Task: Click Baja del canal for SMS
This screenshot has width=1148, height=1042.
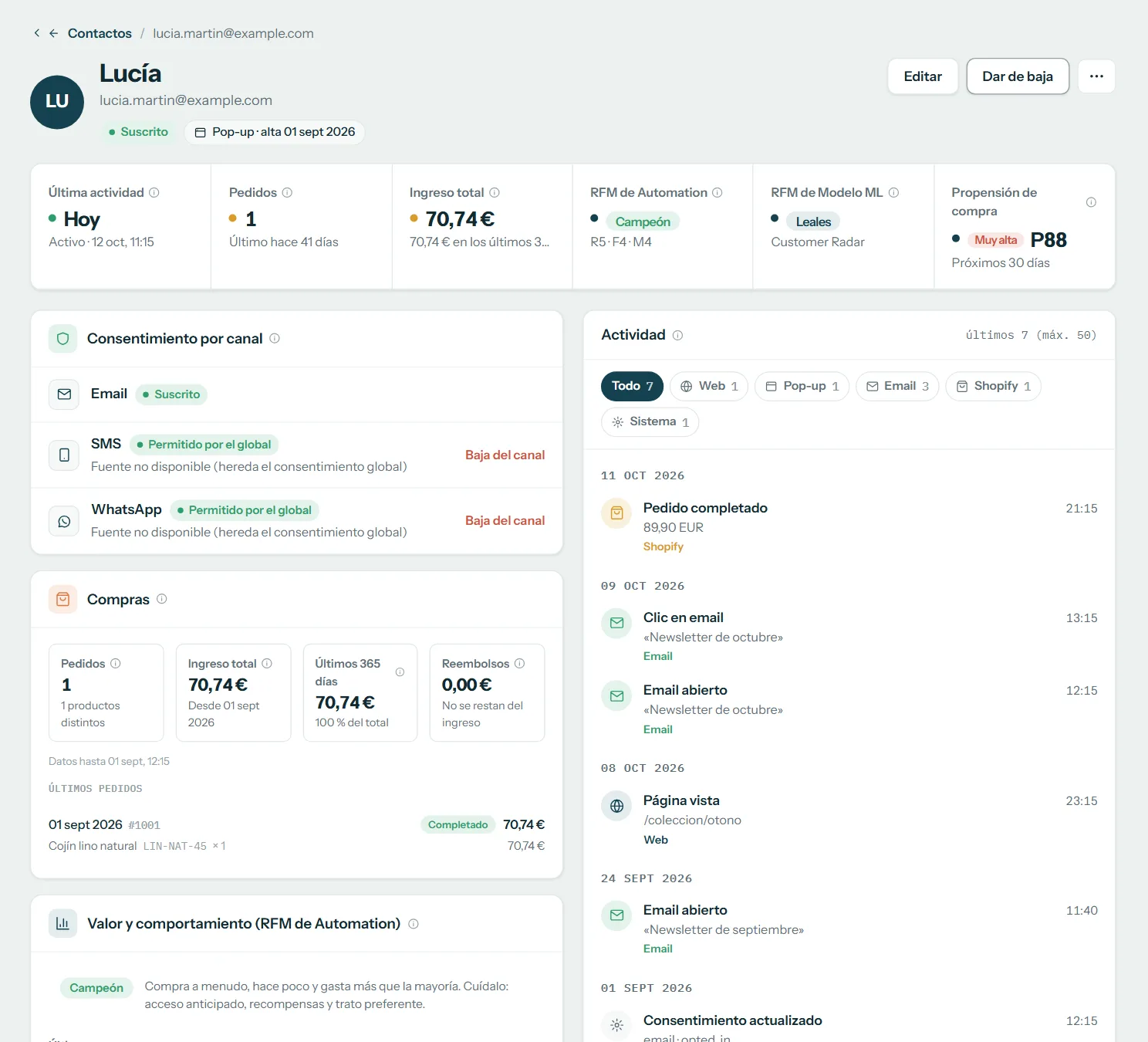Action: [505, 455]
